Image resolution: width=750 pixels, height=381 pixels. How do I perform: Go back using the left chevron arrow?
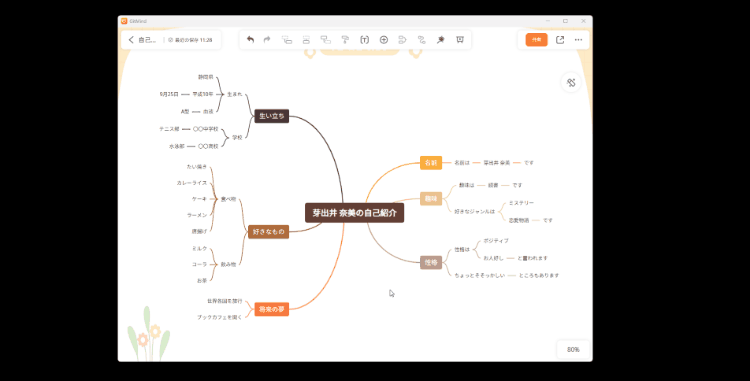(131, 40)
